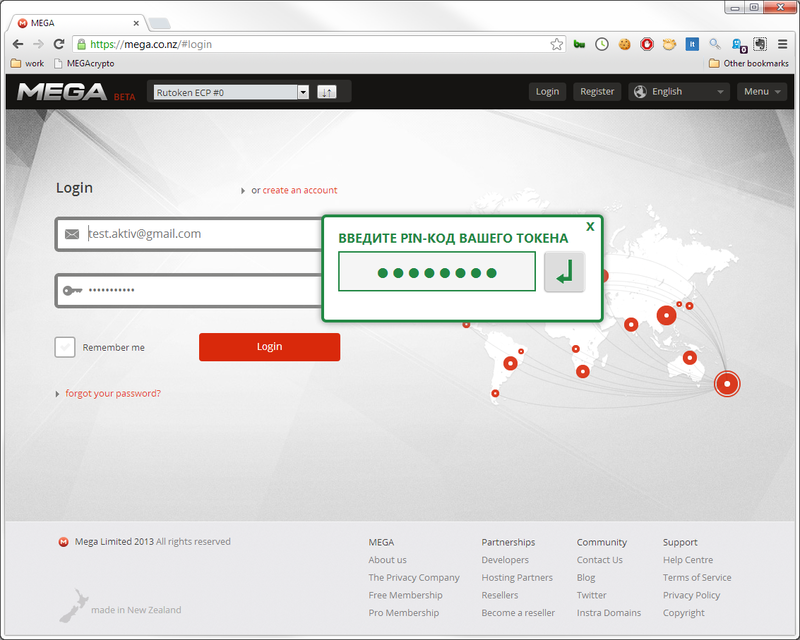Expand the Rutoken ECP #0 dropdown
Screen dimensions: 800x640
click(x=231, y=92)
